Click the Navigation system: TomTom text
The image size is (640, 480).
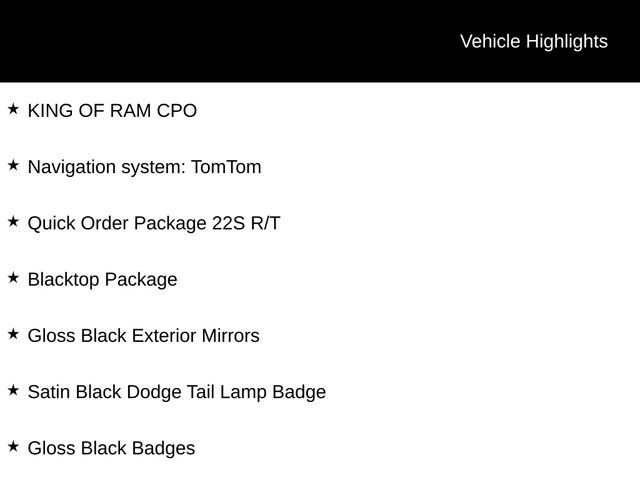click(x=144, y=167)
